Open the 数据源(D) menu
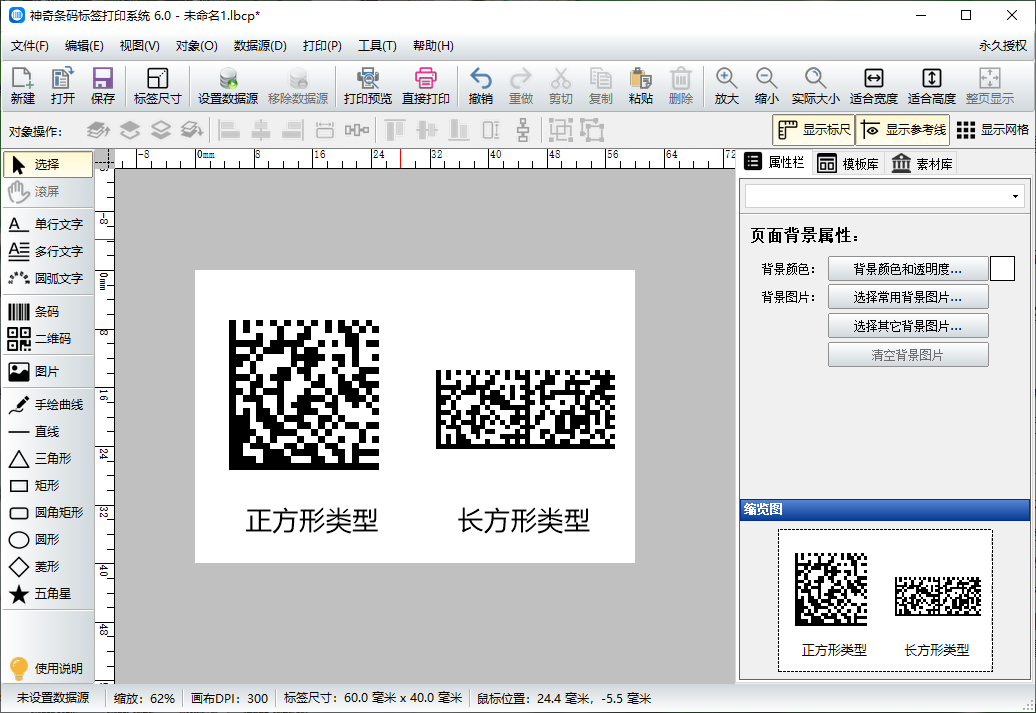Image resolution: width=1036 pixels, height=713 pixels. [x=260, y=46]
